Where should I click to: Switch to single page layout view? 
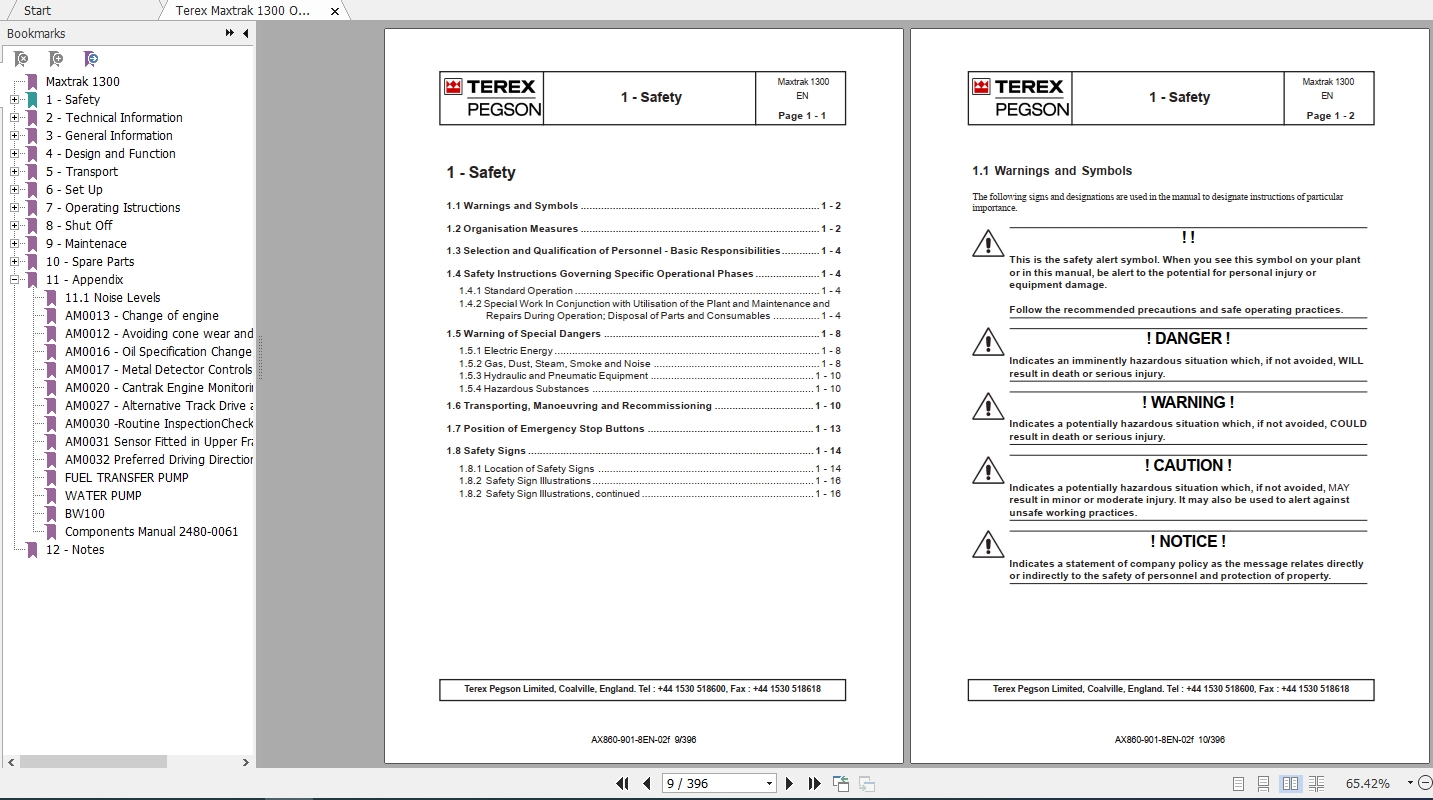[x=1239, y=784]
